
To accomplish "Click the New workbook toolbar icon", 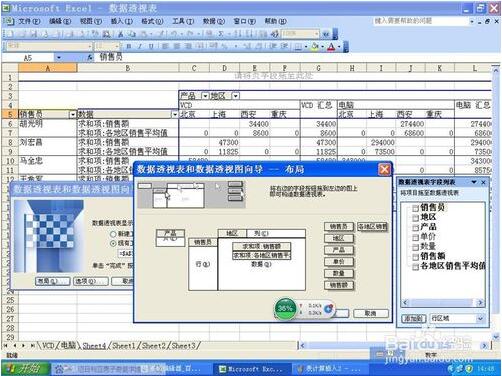I will (9, 34).
